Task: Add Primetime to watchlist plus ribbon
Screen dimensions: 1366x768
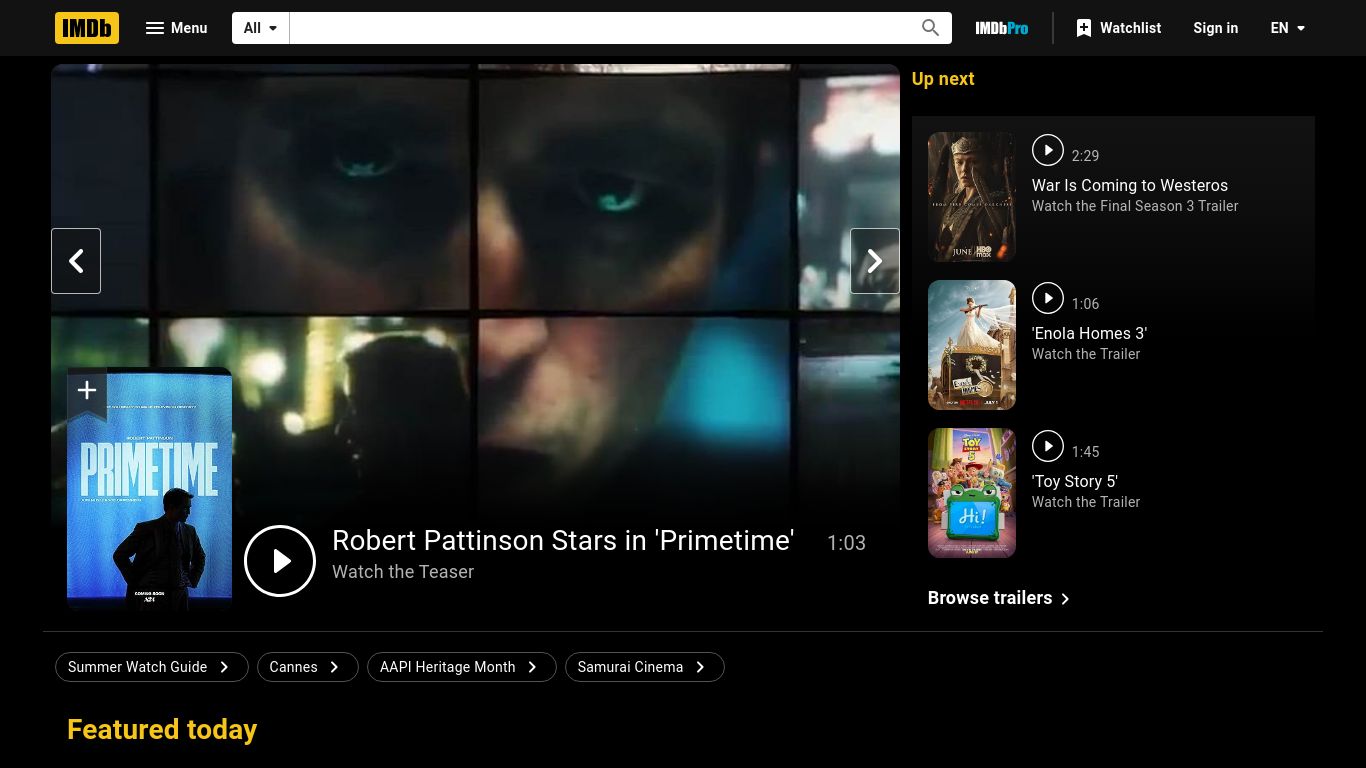Action: point(87,392)
